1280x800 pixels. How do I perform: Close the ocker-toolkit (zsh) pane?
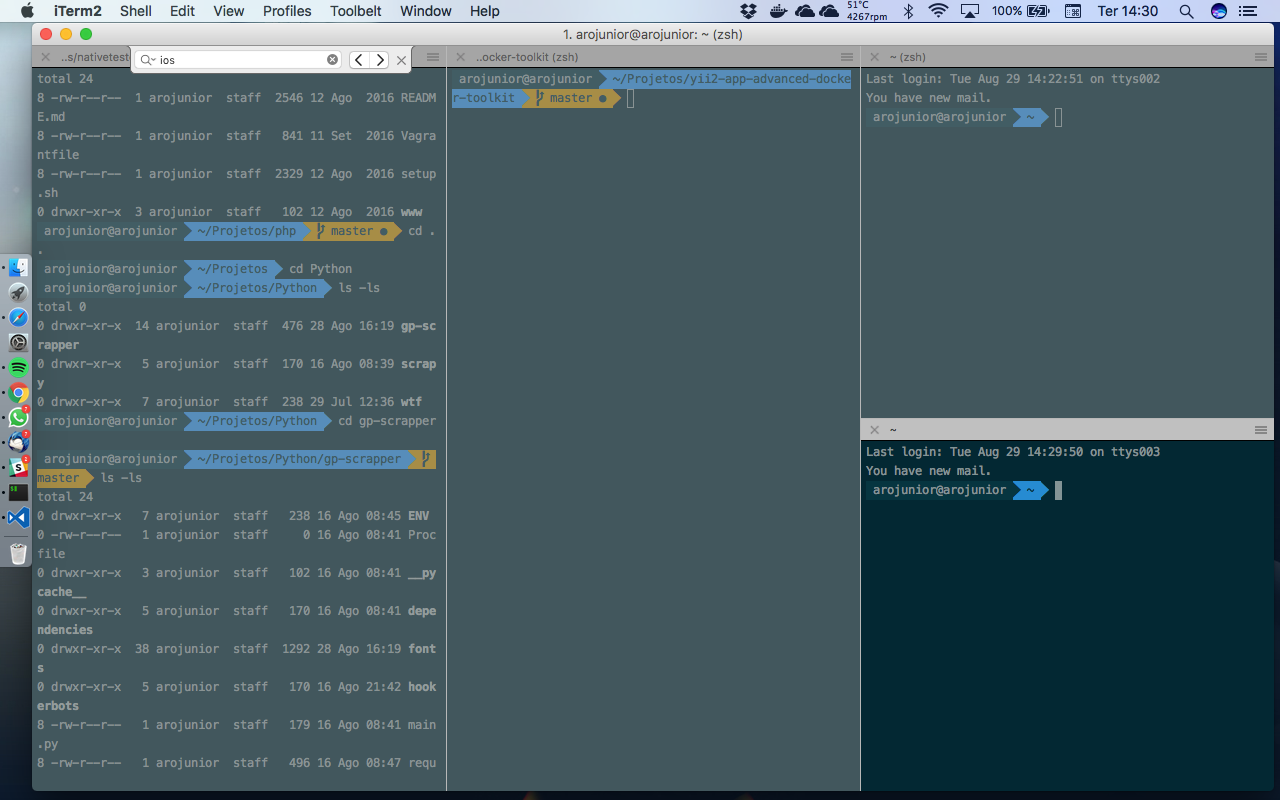pos(459,57)
